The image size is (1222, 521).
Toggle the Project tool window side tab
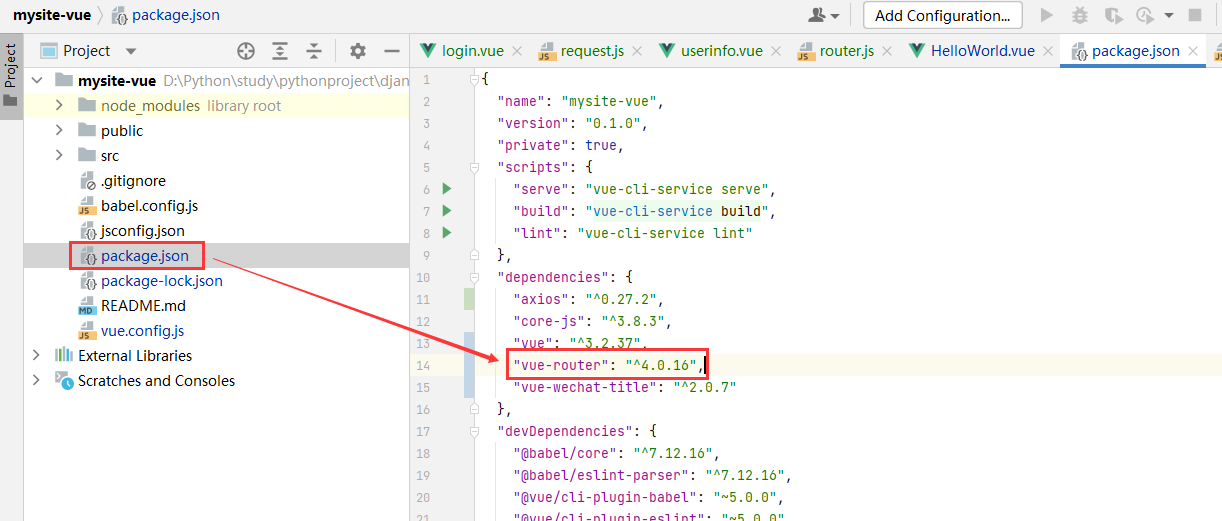11,76
